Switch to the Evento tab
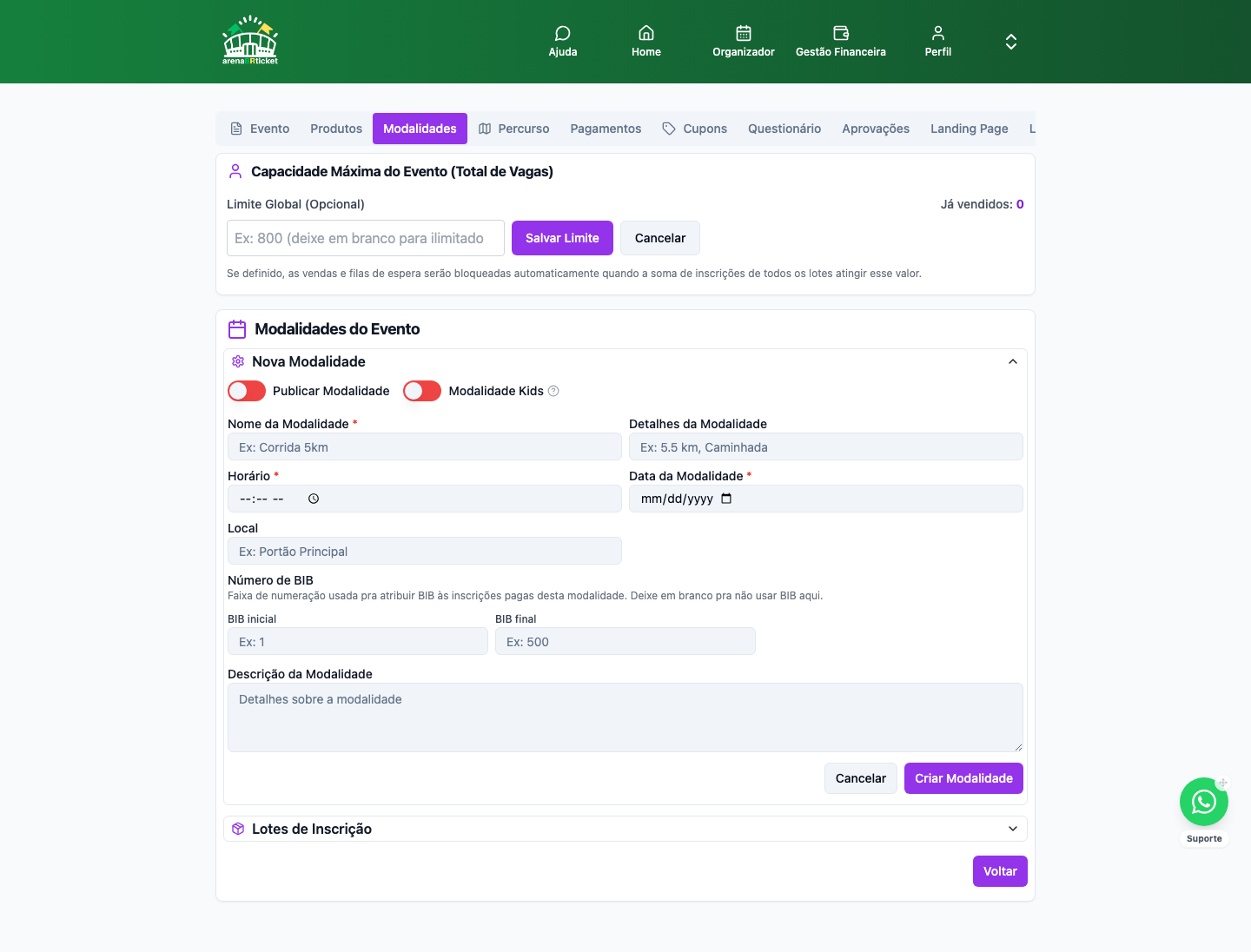The height and width of the screenshot is (952, 1251). coord(260,129)
